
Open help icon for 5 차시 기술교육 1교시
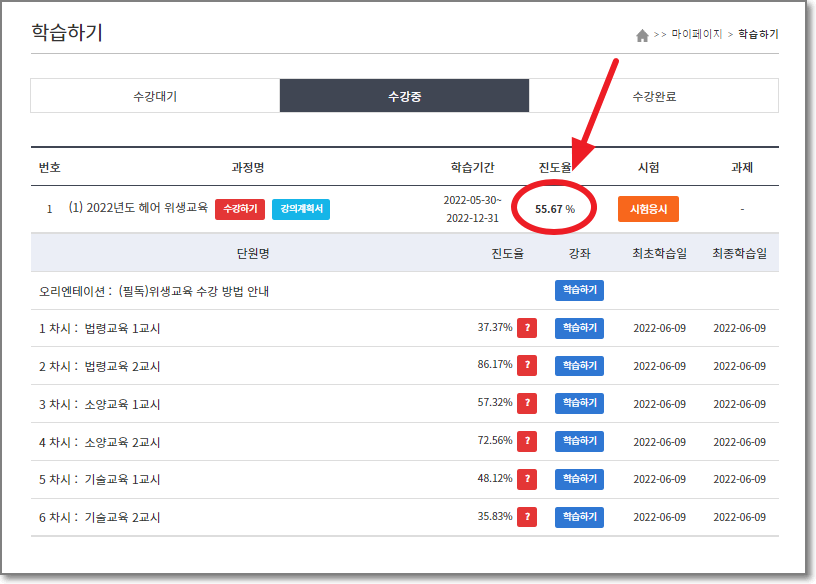pyautogui.click(x=527, y=479)
